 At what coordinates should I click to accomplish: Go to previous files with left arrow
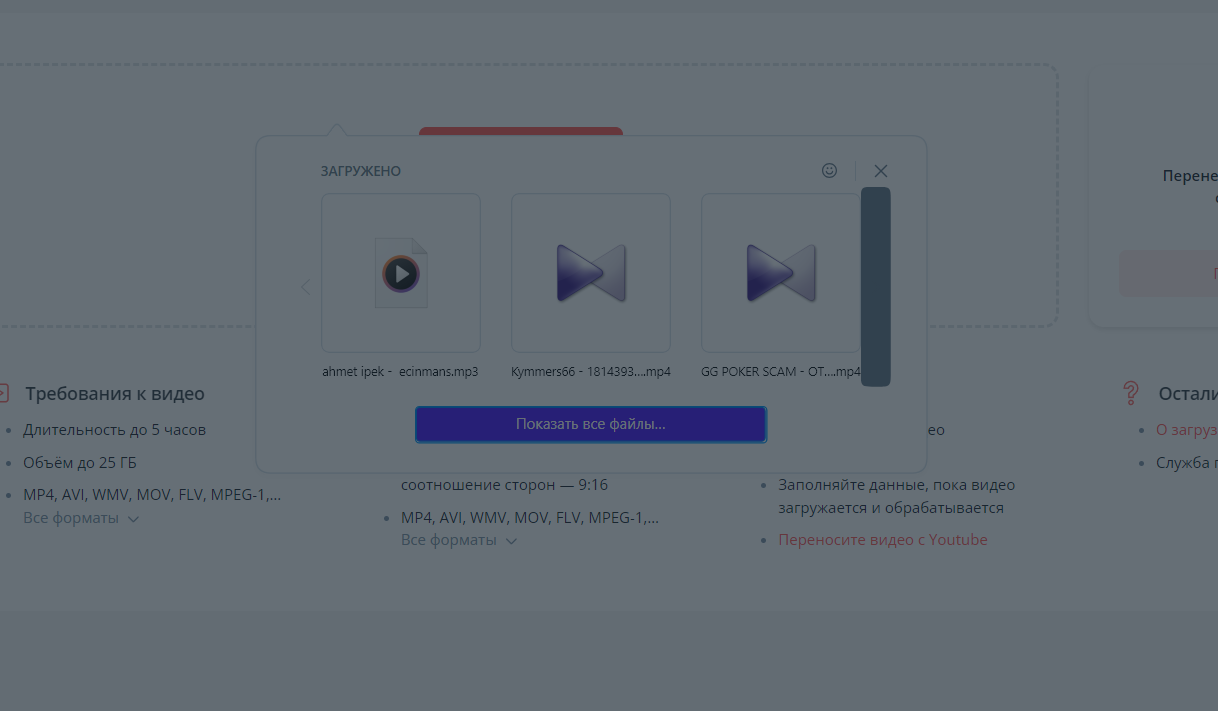click(x=305, y=287)
